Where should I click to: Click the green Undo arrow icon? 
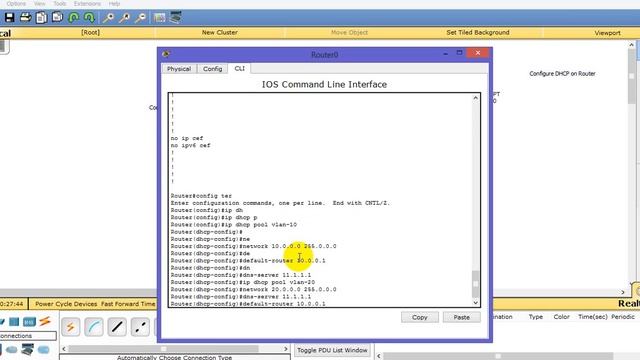74,18
